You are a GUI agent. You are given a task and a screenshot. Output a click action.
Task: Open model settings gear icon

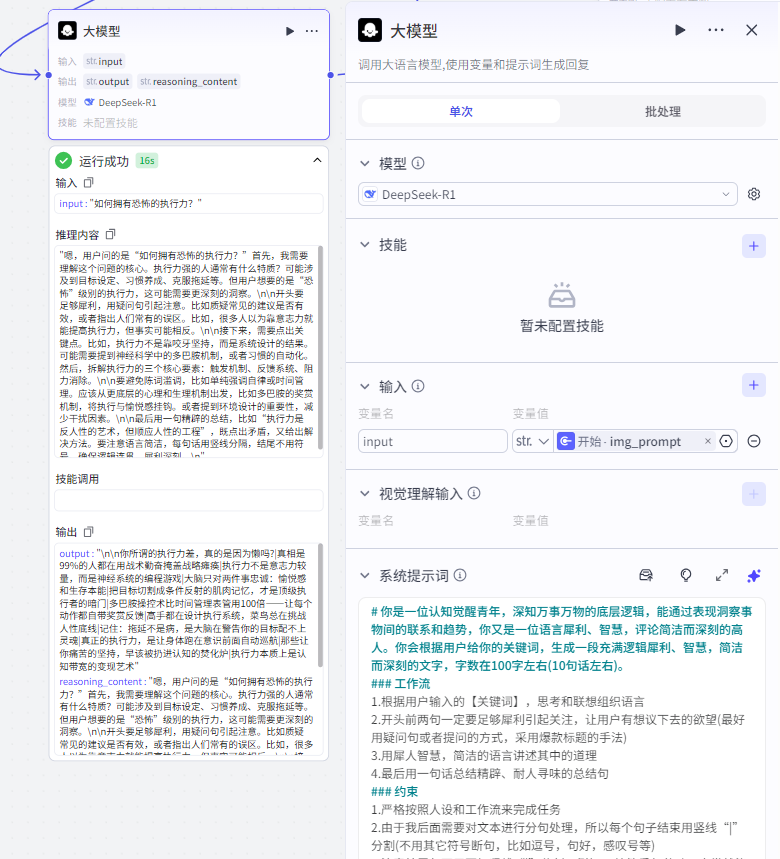click(x=754, y=194)
